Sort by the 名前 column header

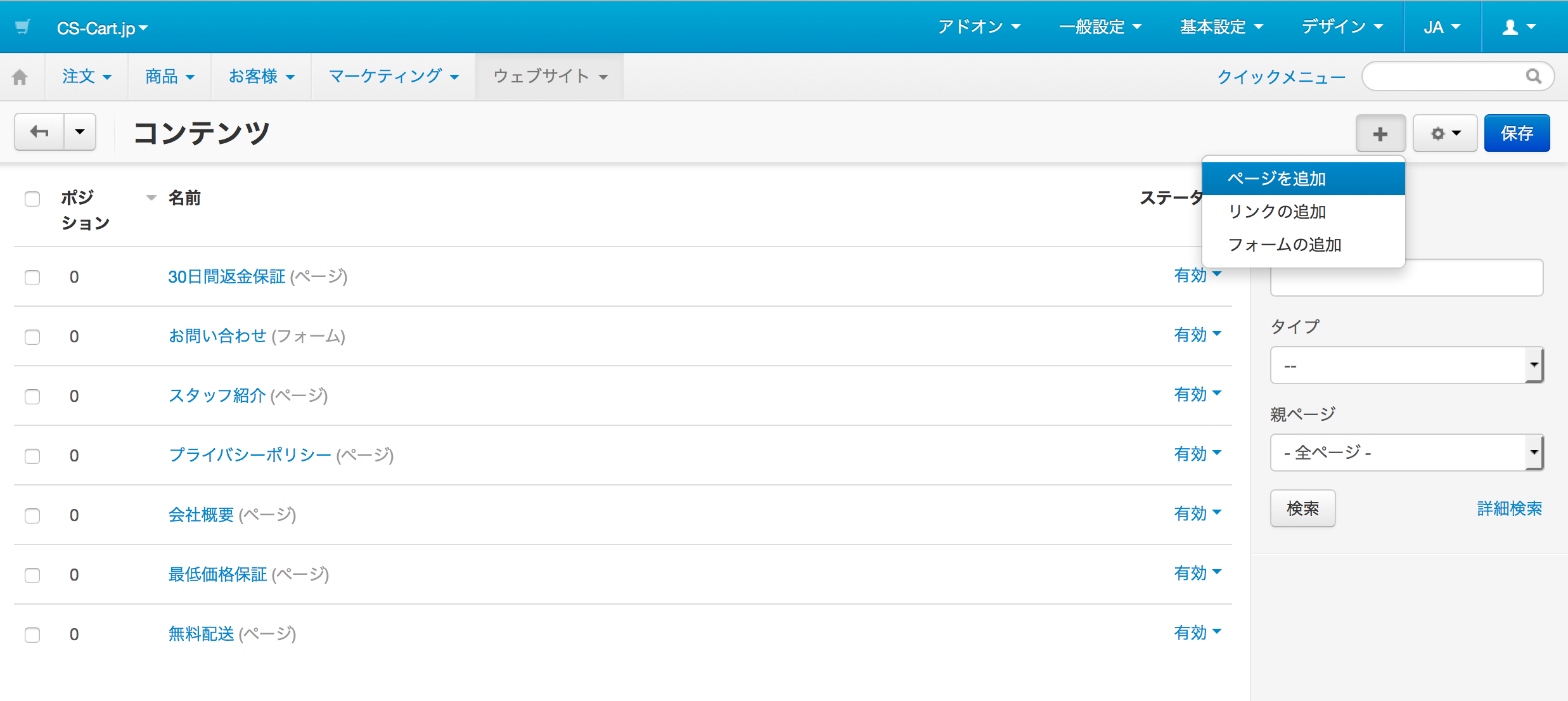184,198
